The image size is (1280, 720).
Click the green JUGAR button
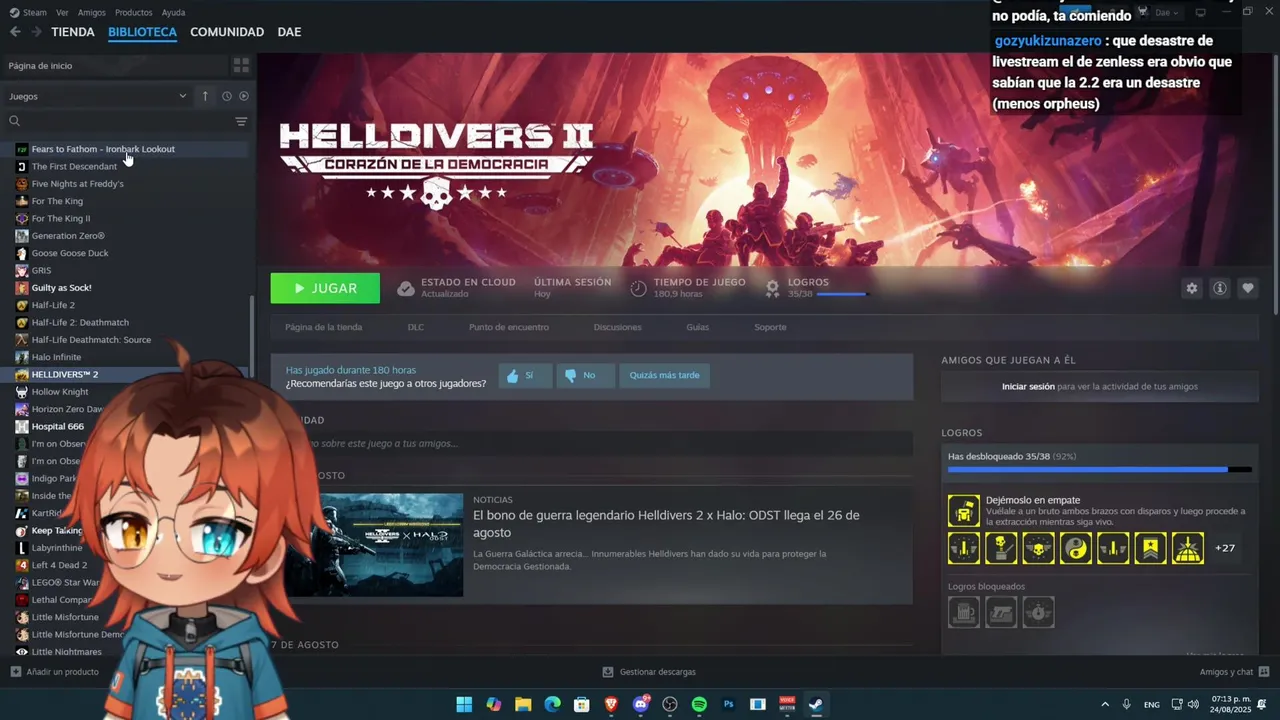tap(325, 288)
